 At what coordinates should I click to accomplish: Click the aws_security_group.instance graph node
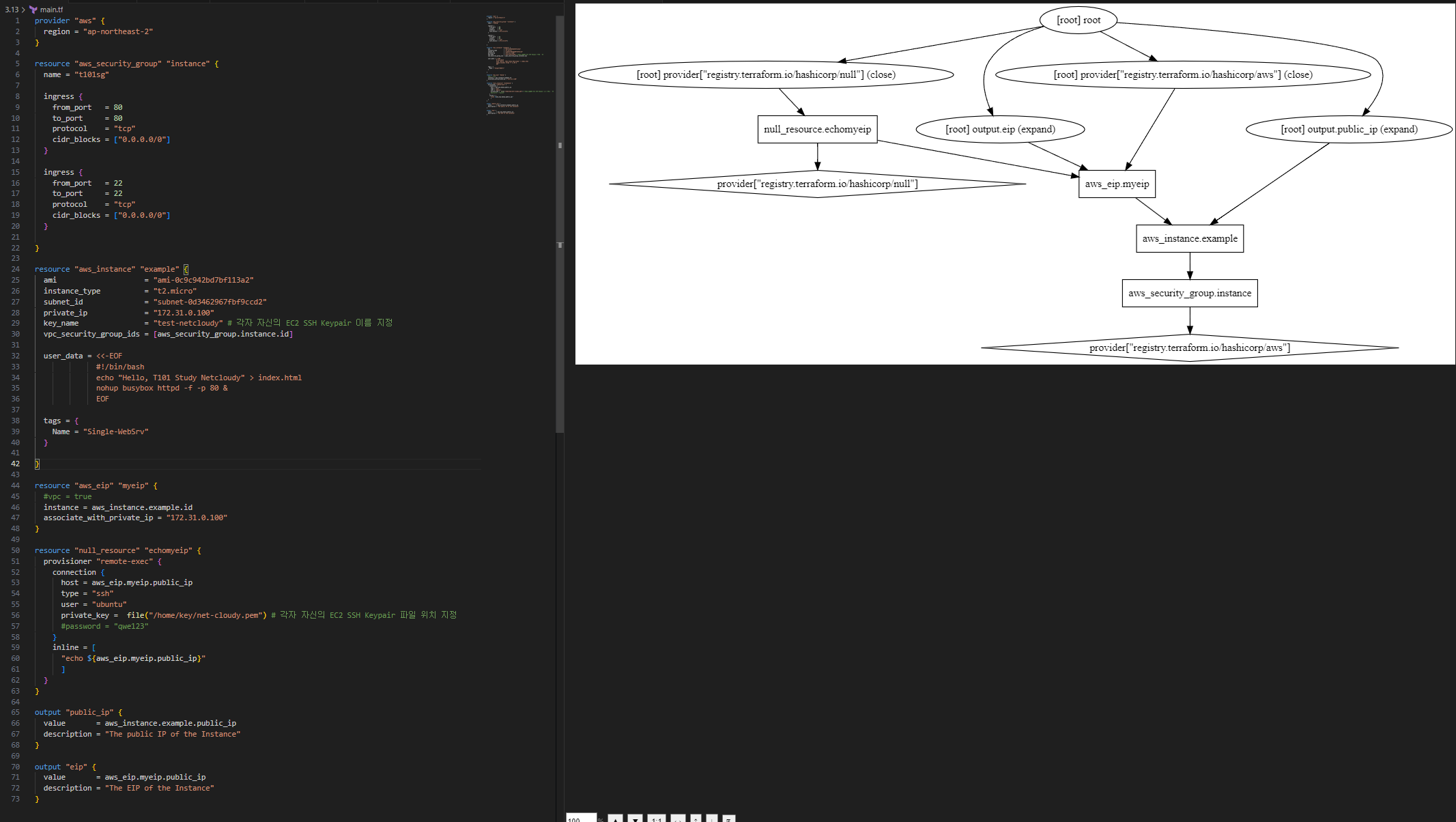pyautogui.click(x=1189, y=293)
